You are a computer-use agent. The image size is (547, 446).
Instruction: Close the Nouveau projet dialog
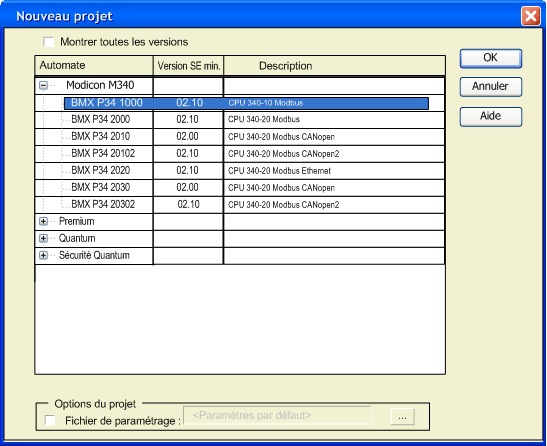click(531, 16)
